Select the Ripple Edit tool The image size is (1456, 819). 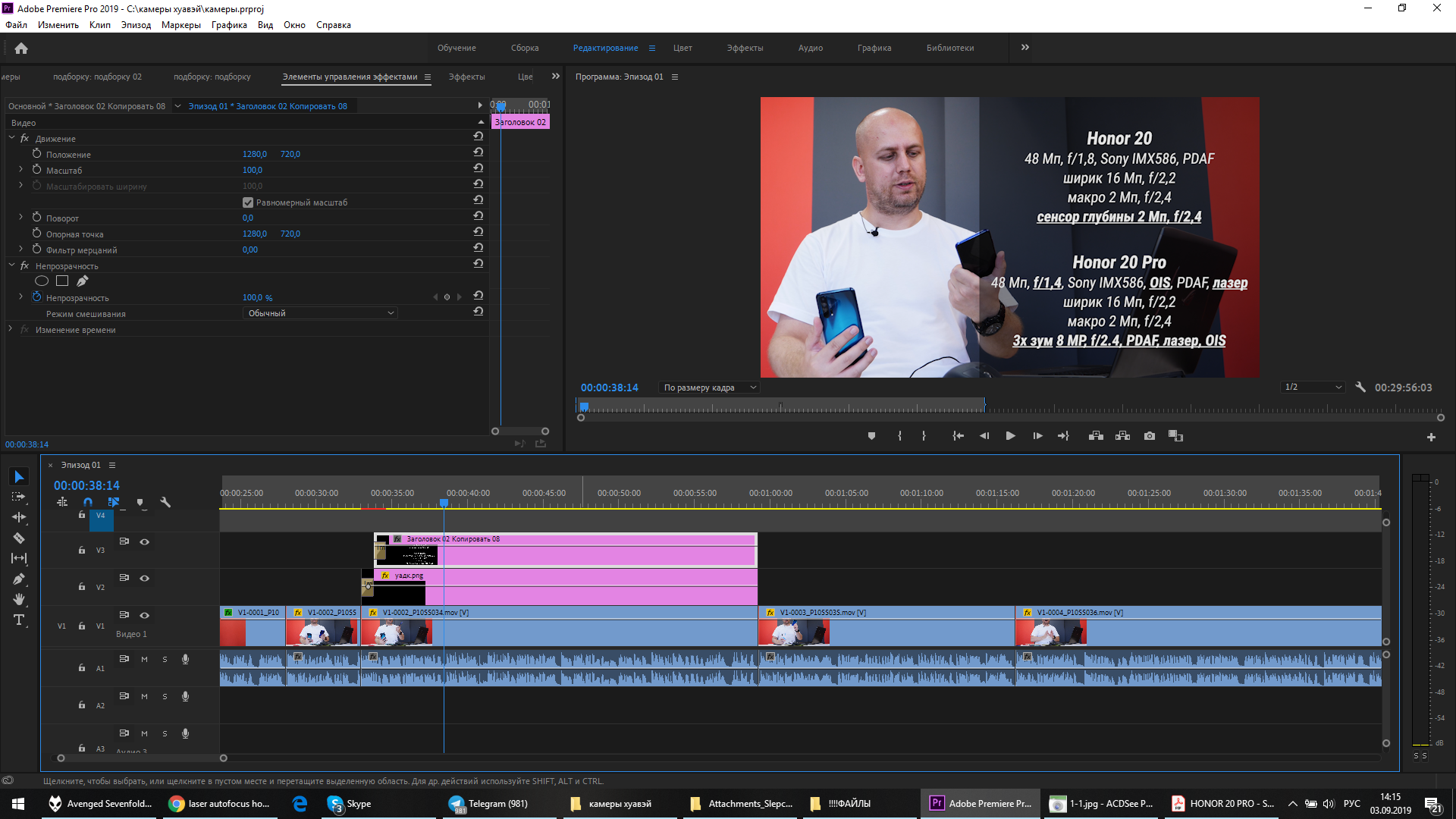pyautogui.click(x=19, y=517)
